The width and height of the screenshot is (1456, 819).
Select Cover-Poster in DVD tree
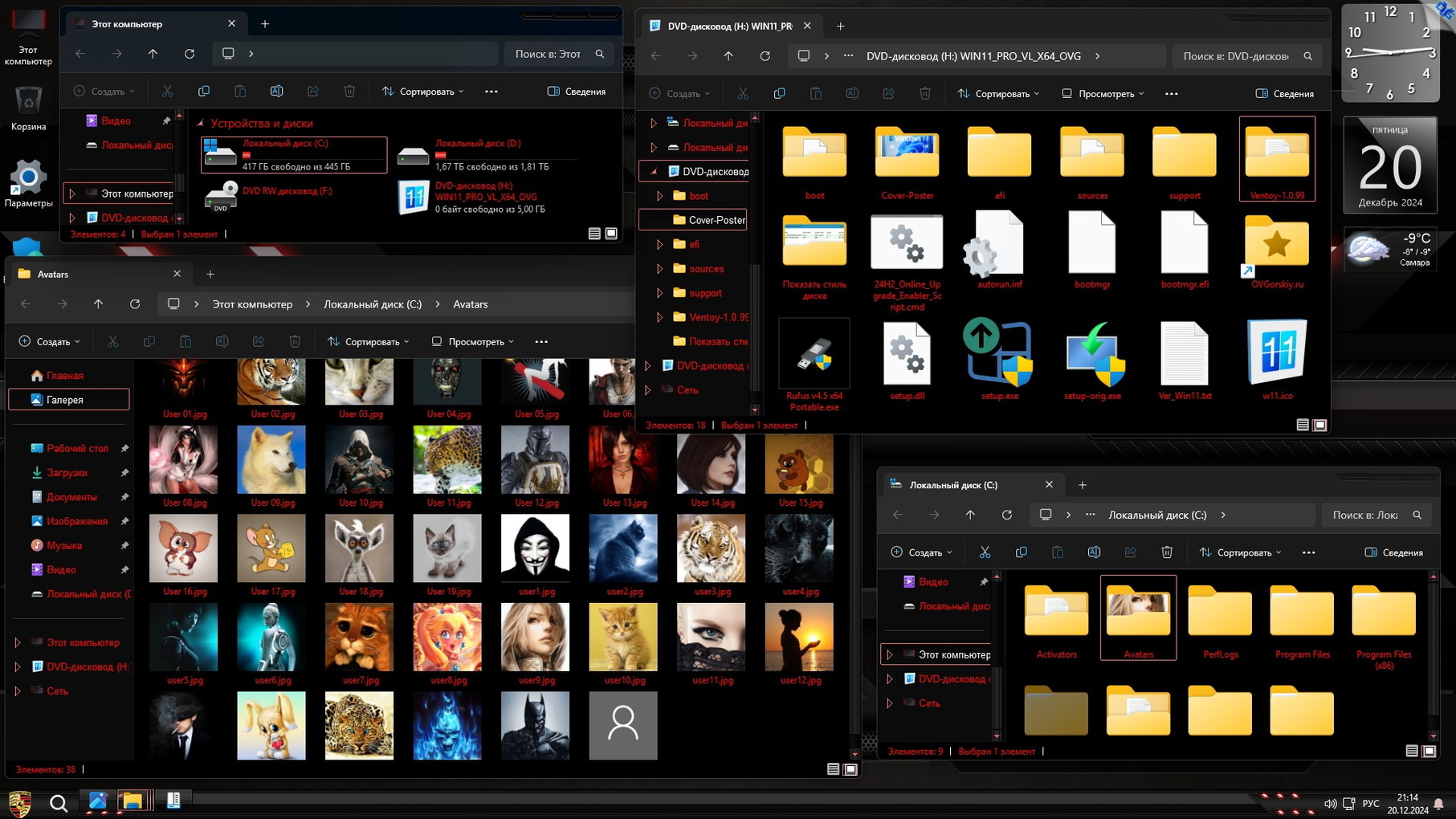click(x=693, y=220)
